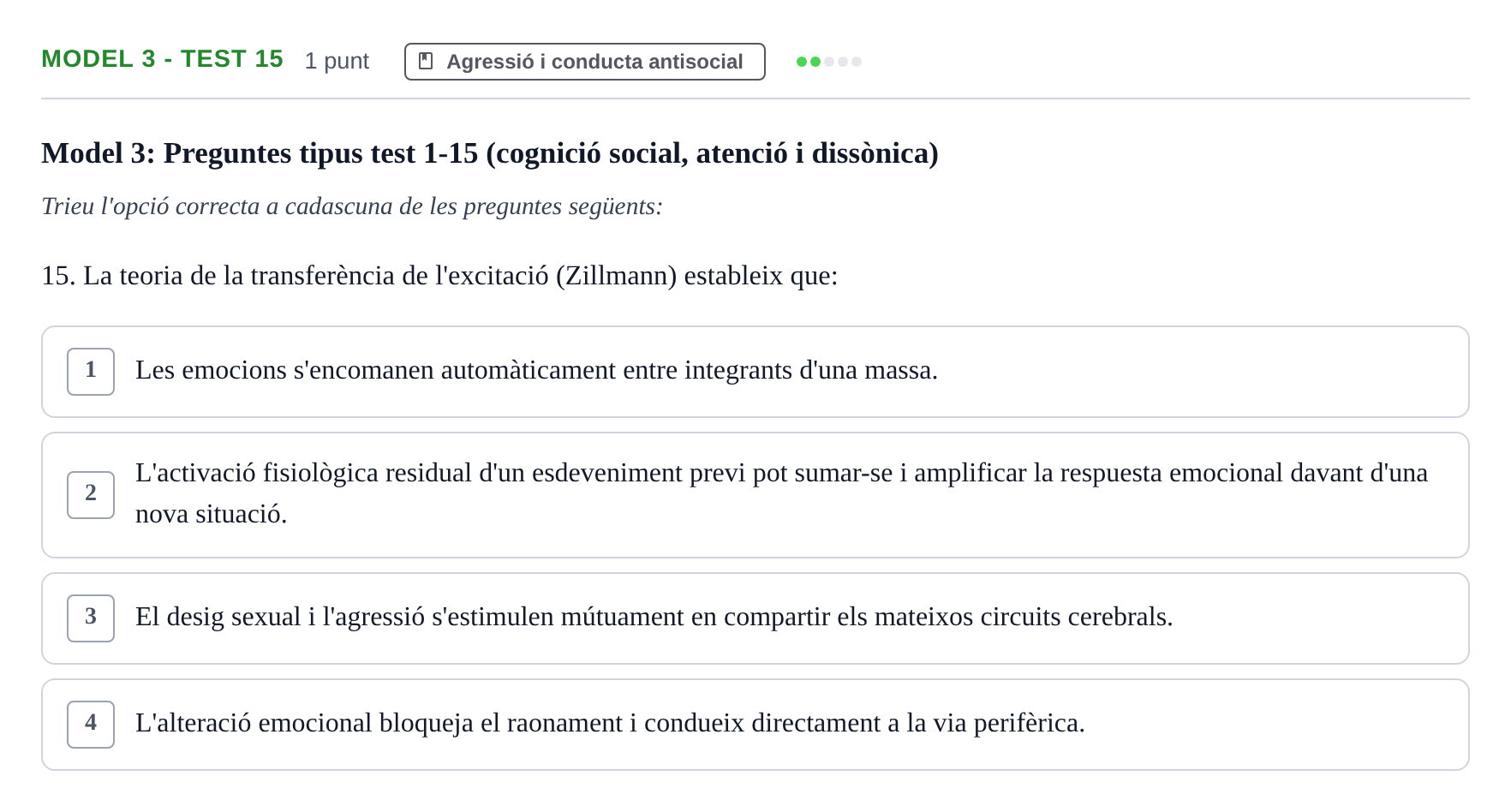Click the Trieu l'opció correcta instruction
Viewport: 1511px width, 812px height.
352,206
